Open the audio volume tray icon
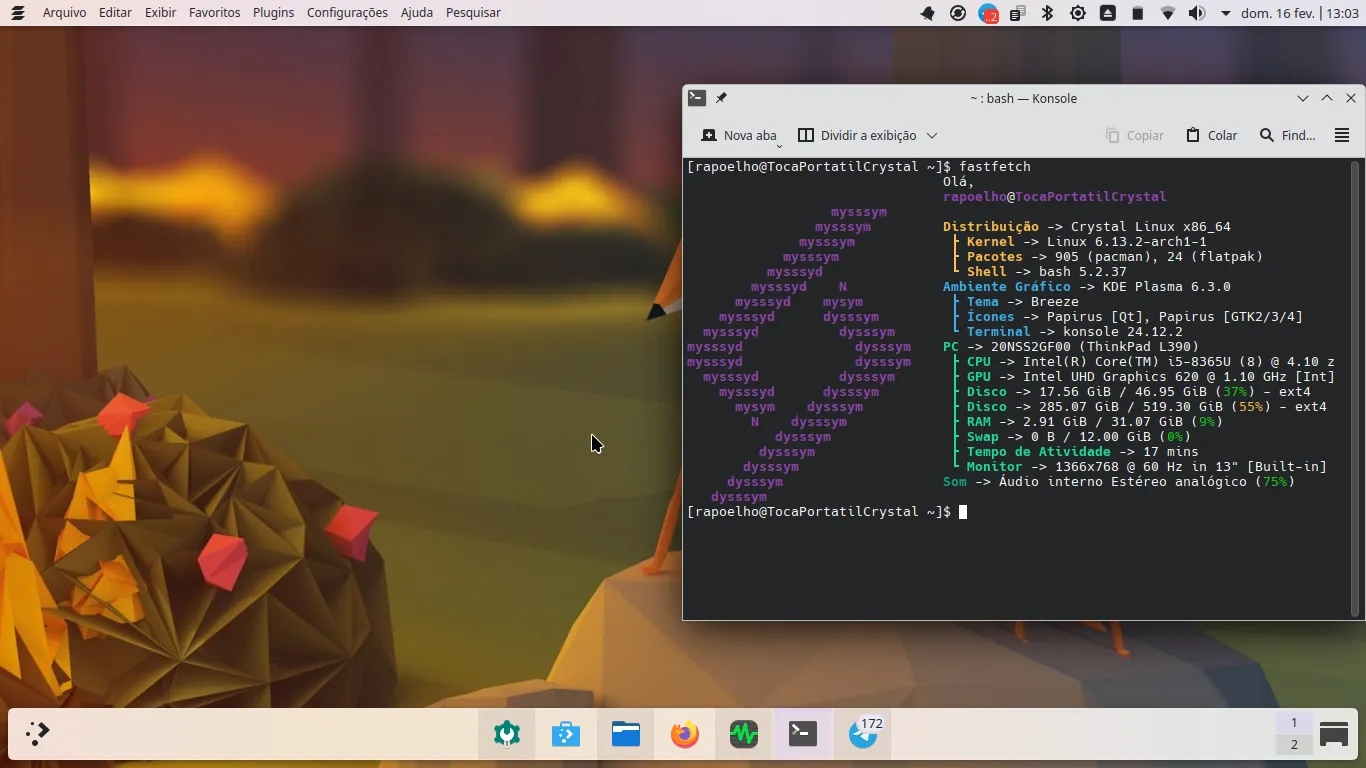Image resolution: width=1366 pixels, height=768 pixels. (x=1197, y=13)
